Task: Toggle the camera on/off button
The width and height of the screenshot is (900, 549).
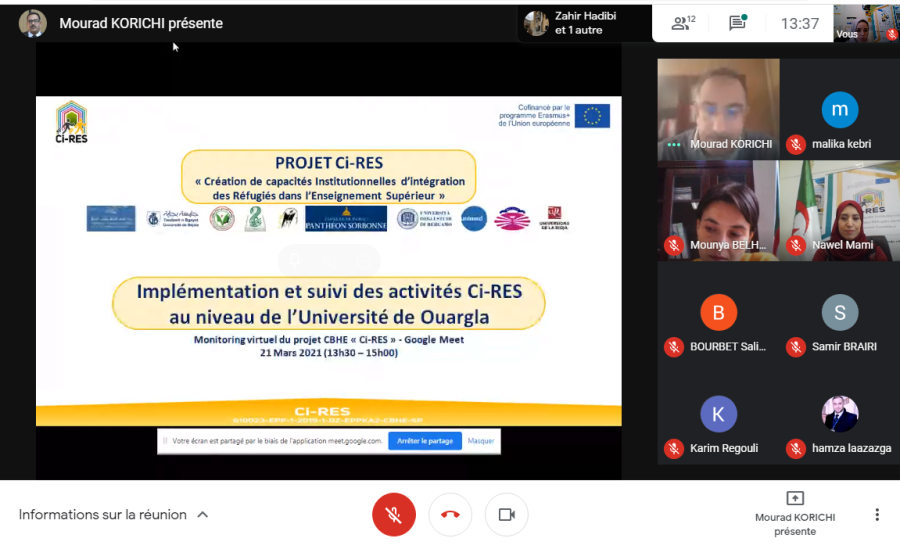Action: click(x=506, y=515)
